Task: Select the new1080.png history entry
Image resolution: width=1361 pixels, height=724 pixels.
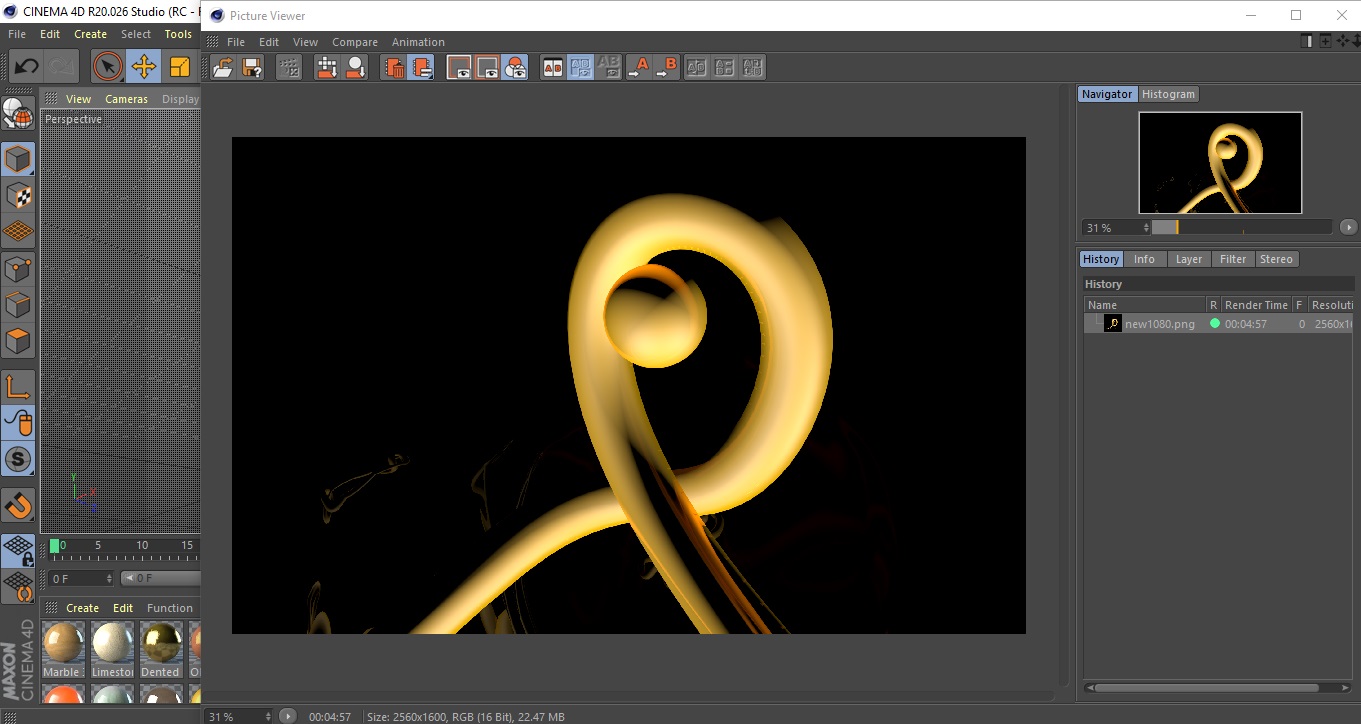Action: [1219, 324]
